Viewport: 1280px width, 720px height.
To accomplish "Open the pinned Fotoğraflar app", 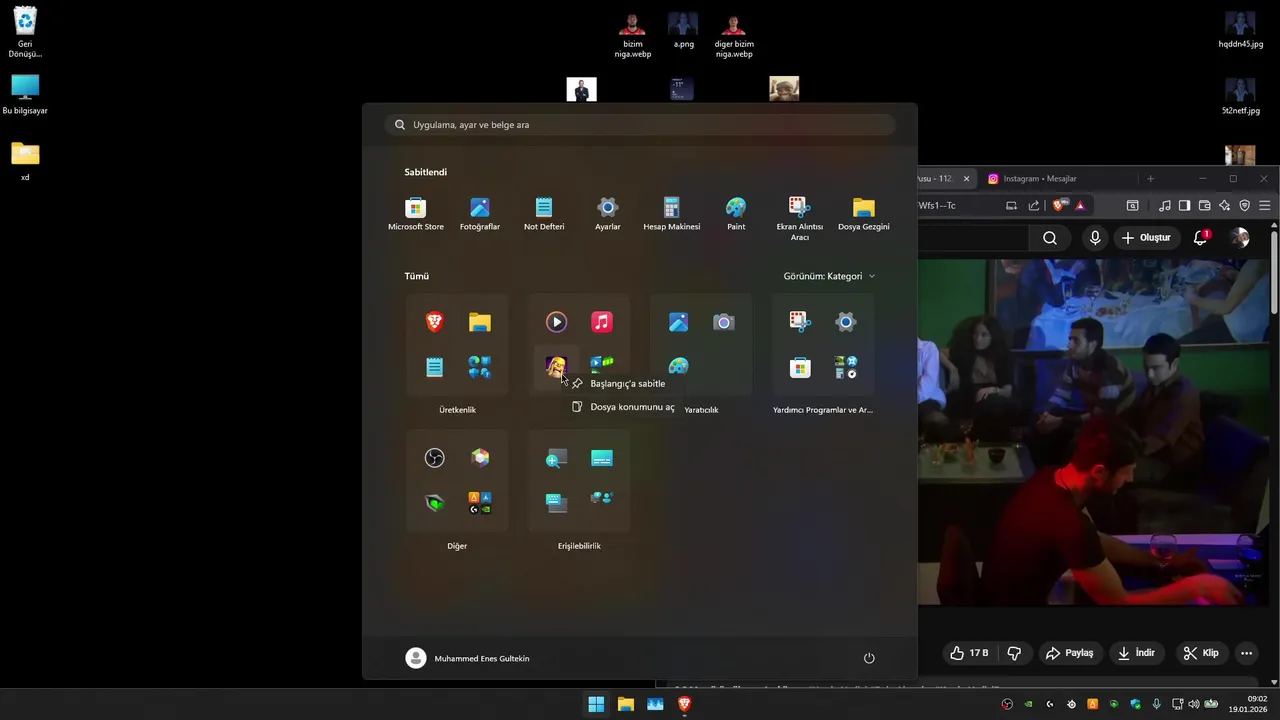I will click(479, 214).
